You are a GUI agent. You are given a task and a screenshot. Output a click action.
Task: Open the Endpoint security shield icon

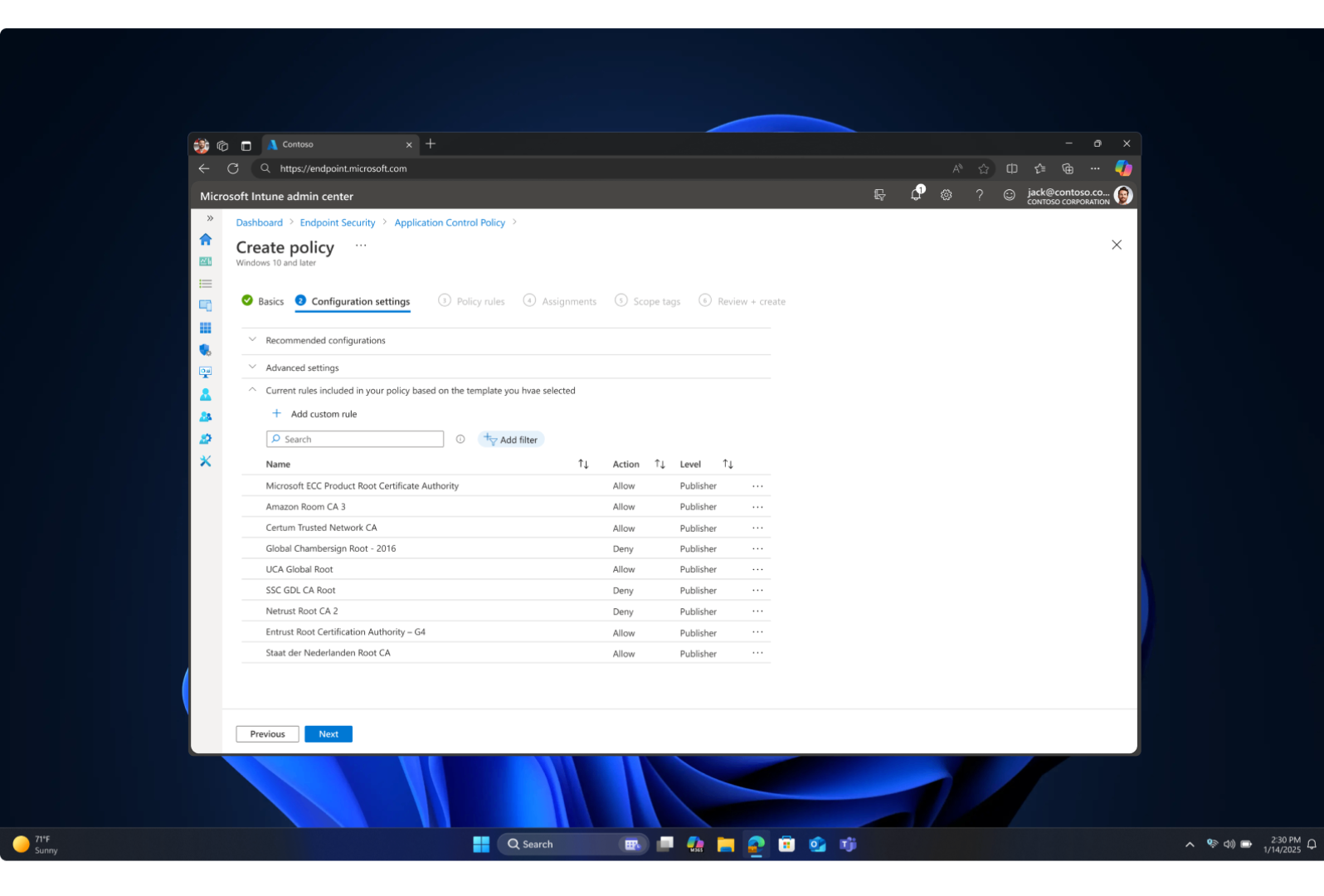(205, 350)
